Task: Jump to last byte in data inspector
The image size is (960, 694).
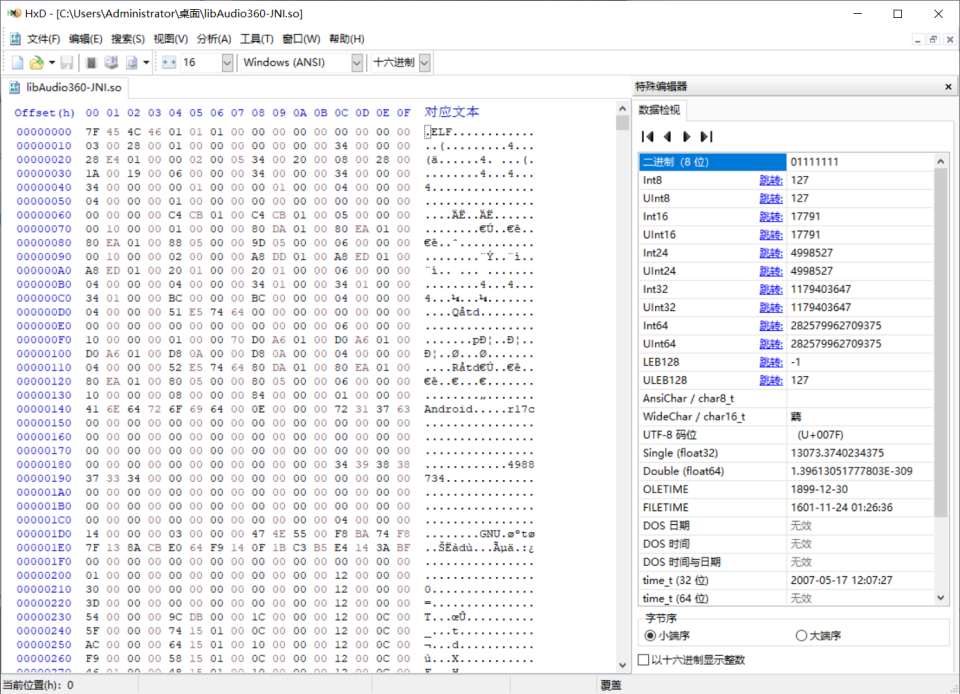Action: point(706,136)
